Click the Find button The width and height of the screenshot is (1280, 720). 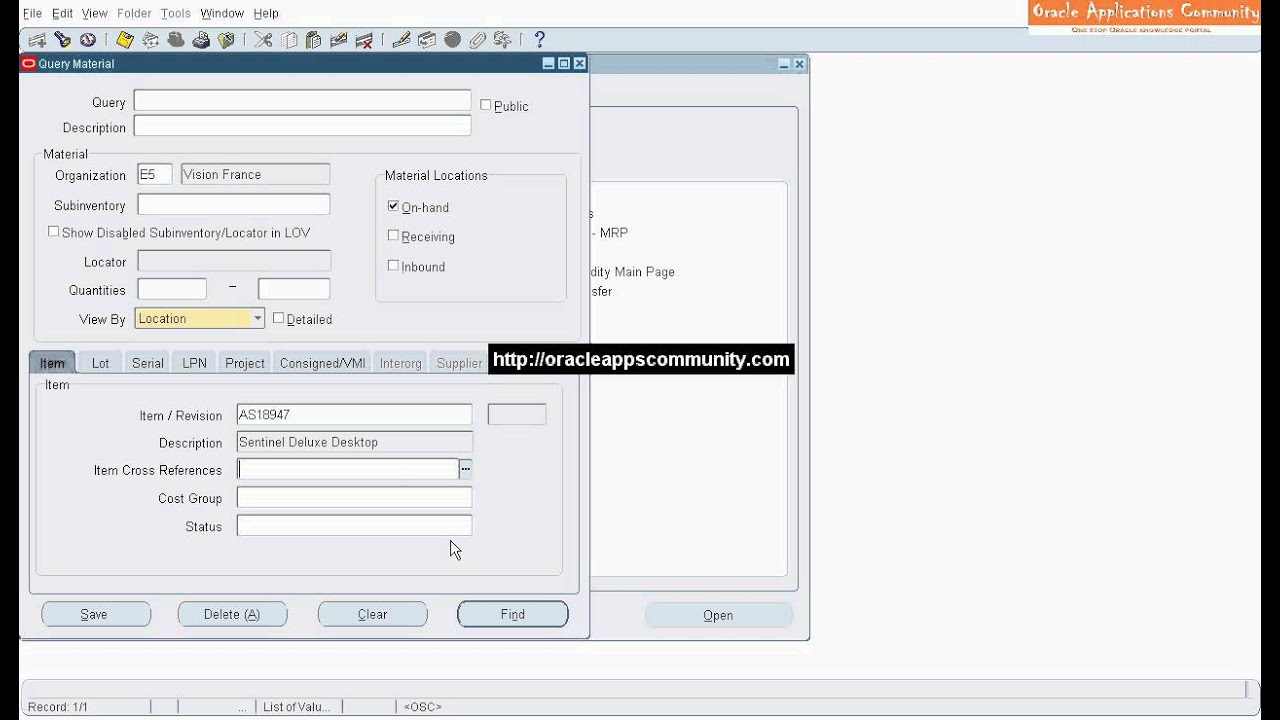coord(512,614)
